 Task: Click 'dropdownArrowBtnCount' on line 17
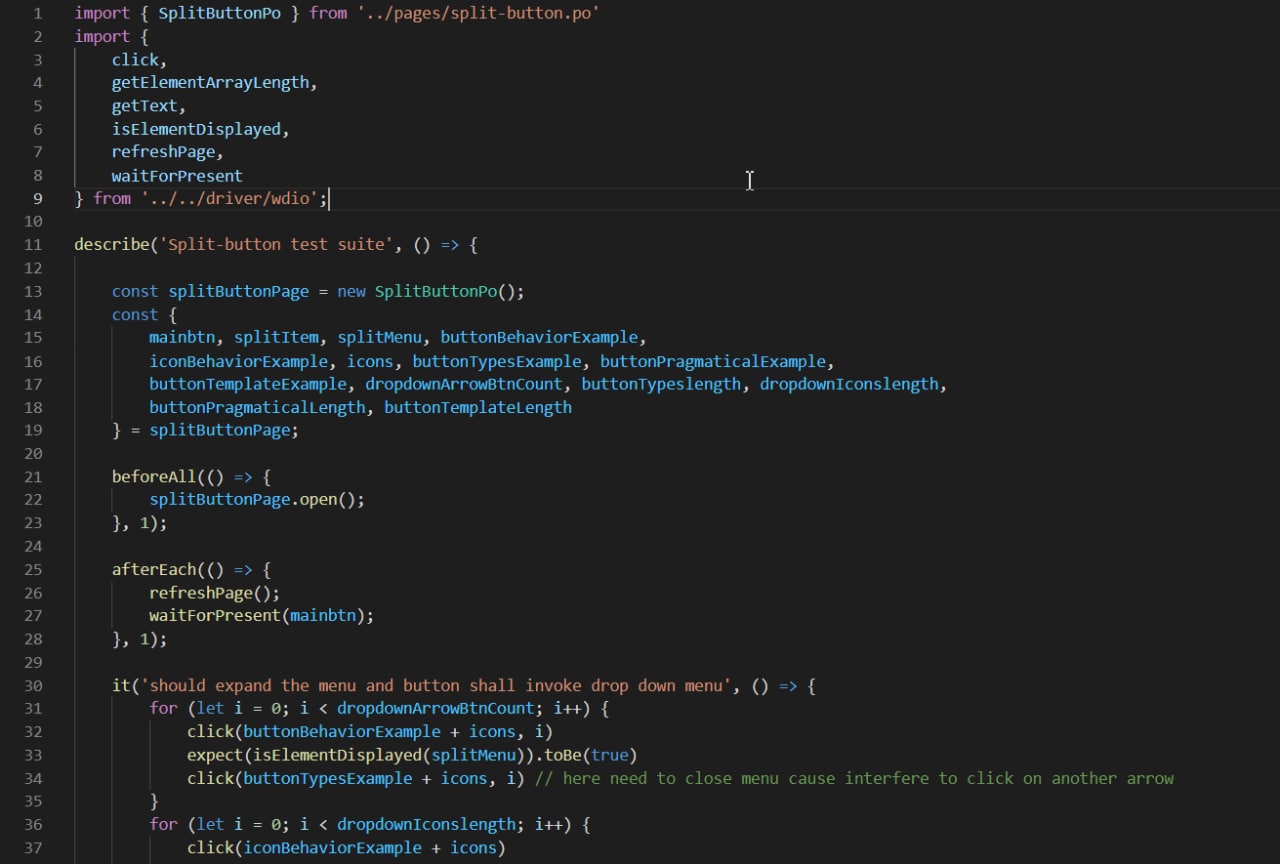coord(464,384)
